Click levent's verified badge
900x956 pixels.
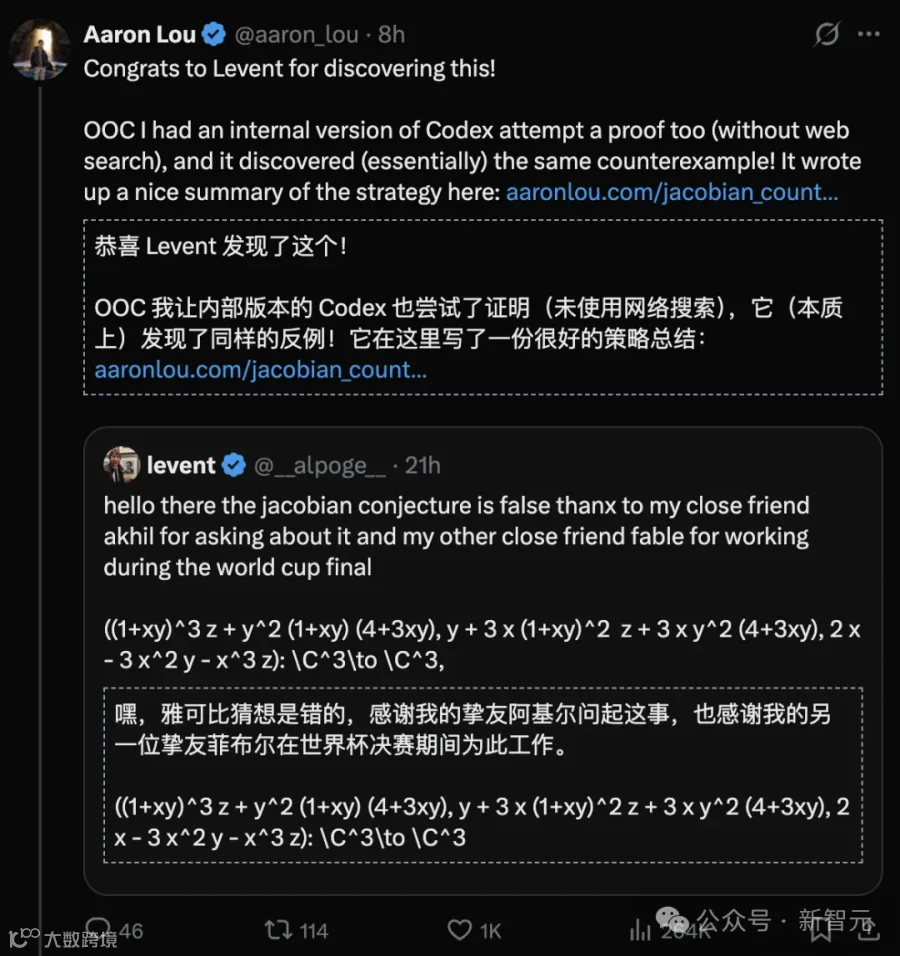[234, 465]
